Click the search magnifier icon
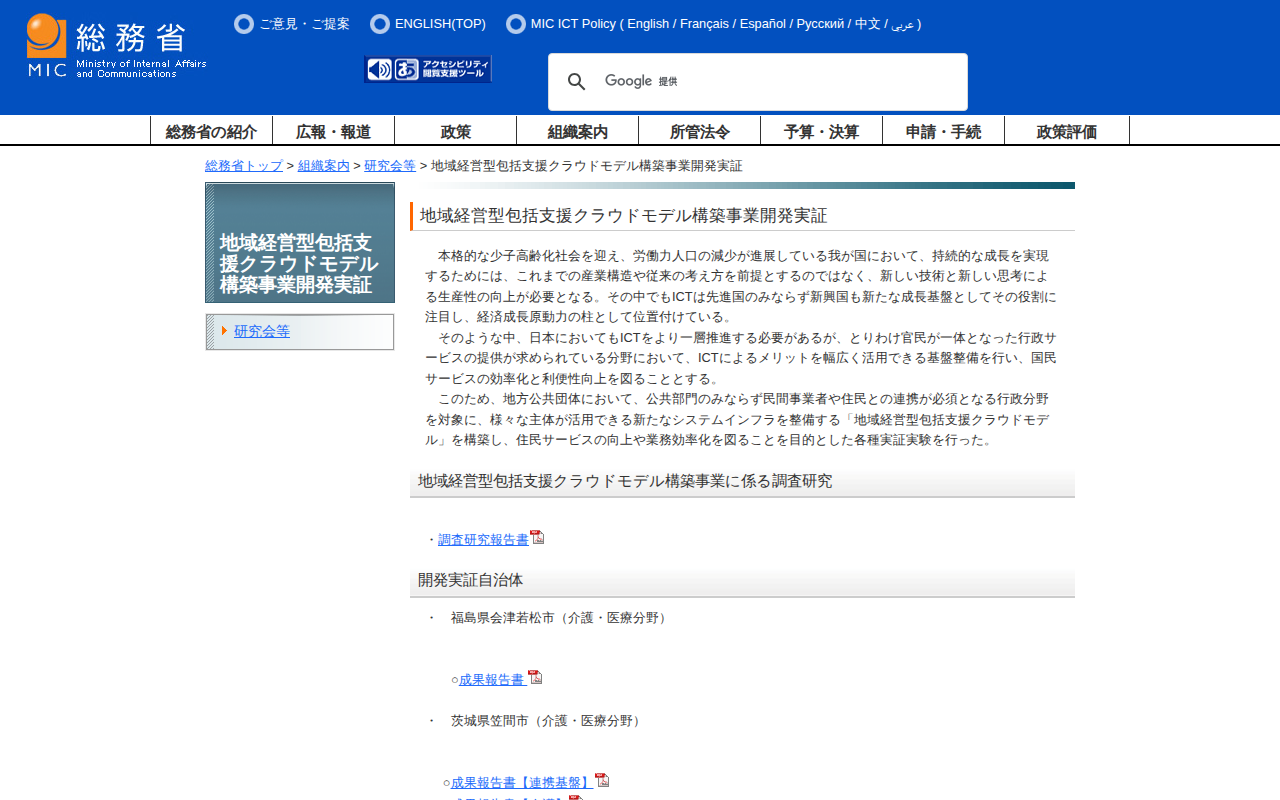Screen dimensions: 1280x800 point(576,82)
